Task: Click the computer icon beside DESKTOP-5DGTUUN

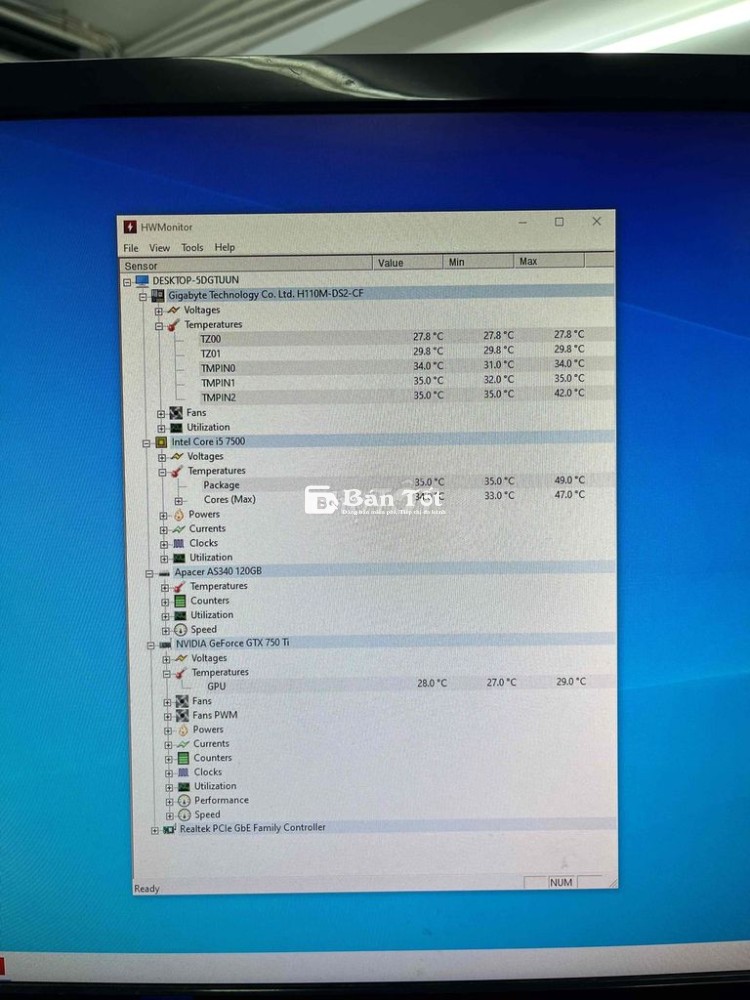Action: [142, 281]
